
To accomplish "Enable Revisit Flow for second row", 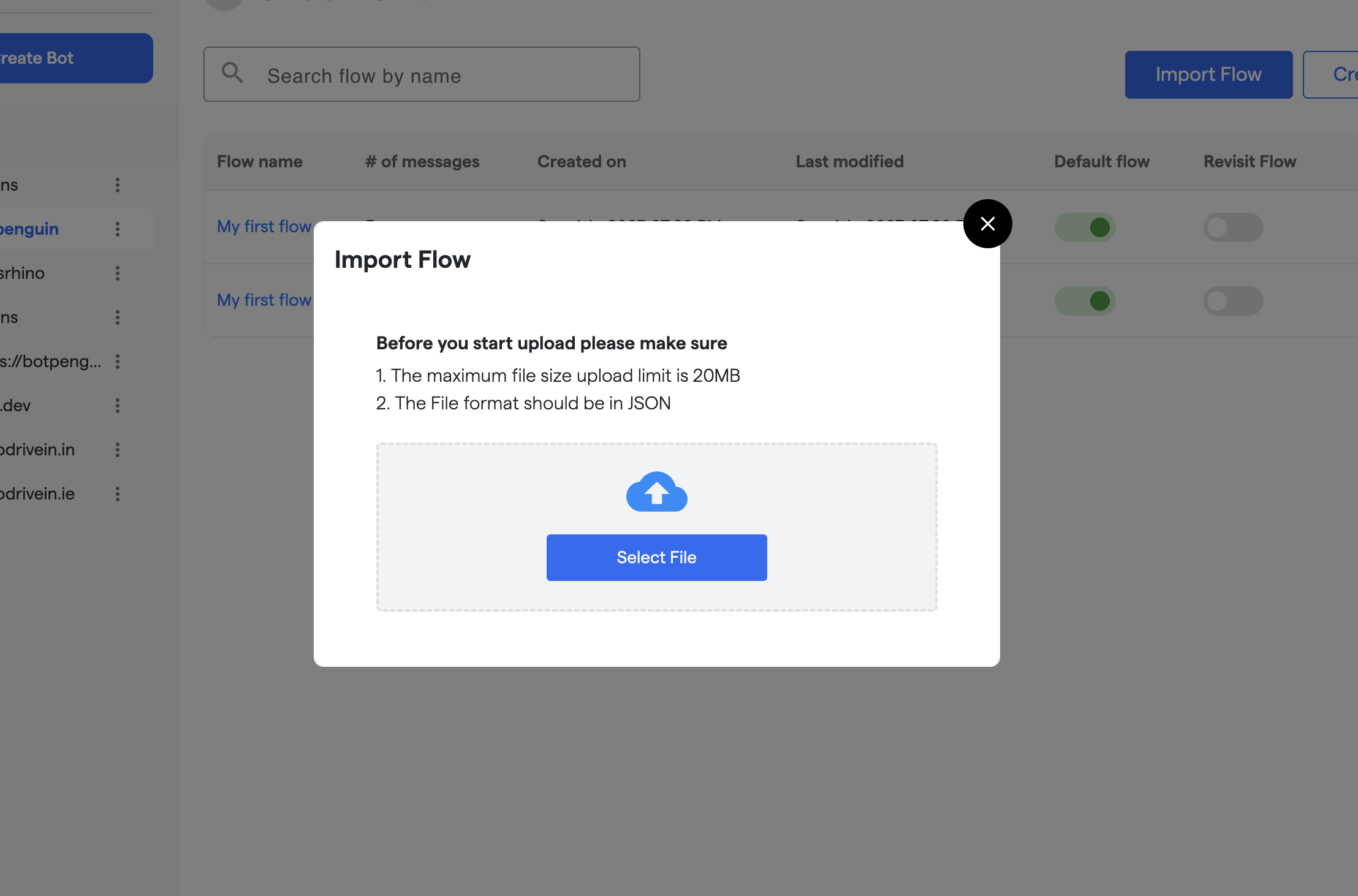I will pos(1233,301).
